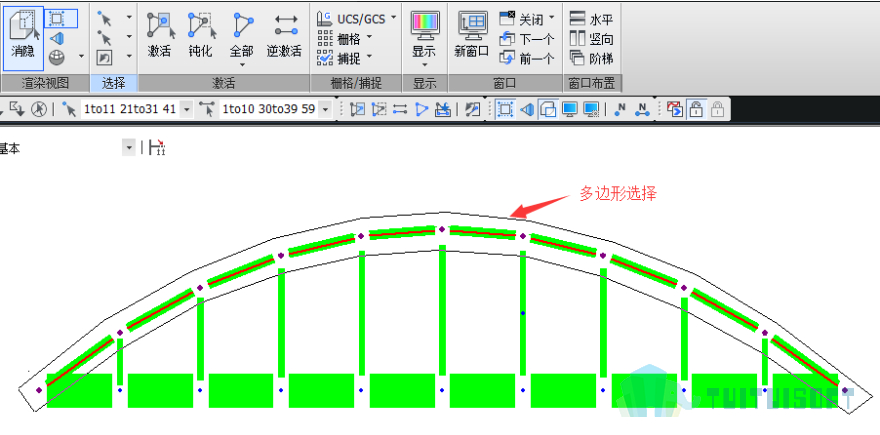
Task: Toggle the closed padlock lock icon
Action: point(717,109)
